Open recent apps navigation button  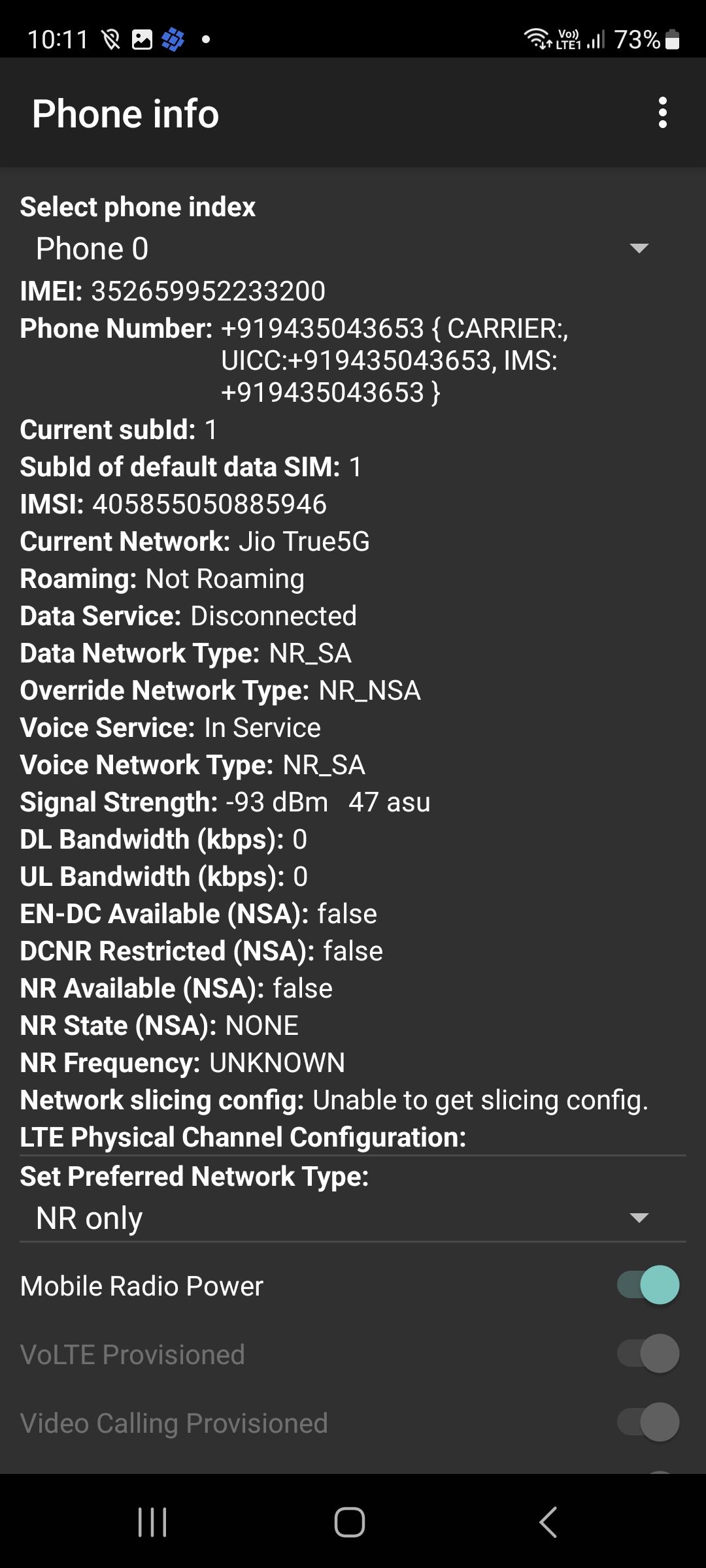(152, 1522)
